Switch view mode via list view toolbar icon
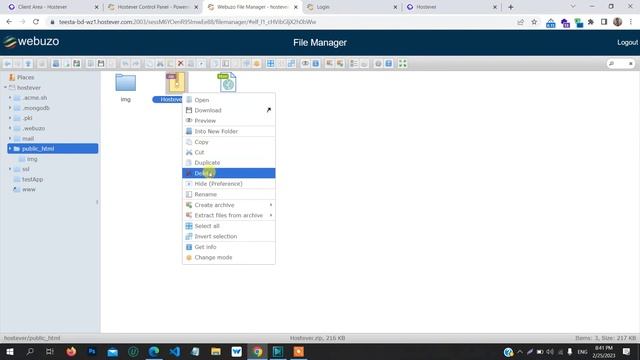The image size is (640, 360). pos(354,64)
